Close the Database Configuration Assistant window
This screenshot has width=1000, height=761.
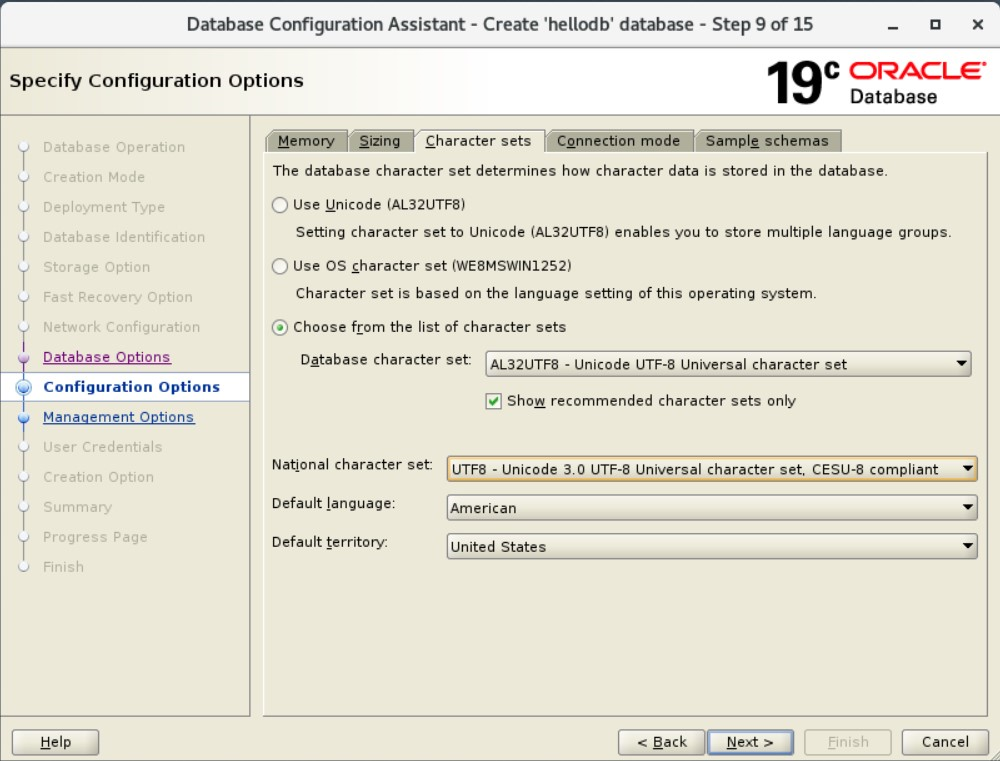coord(978,25)
